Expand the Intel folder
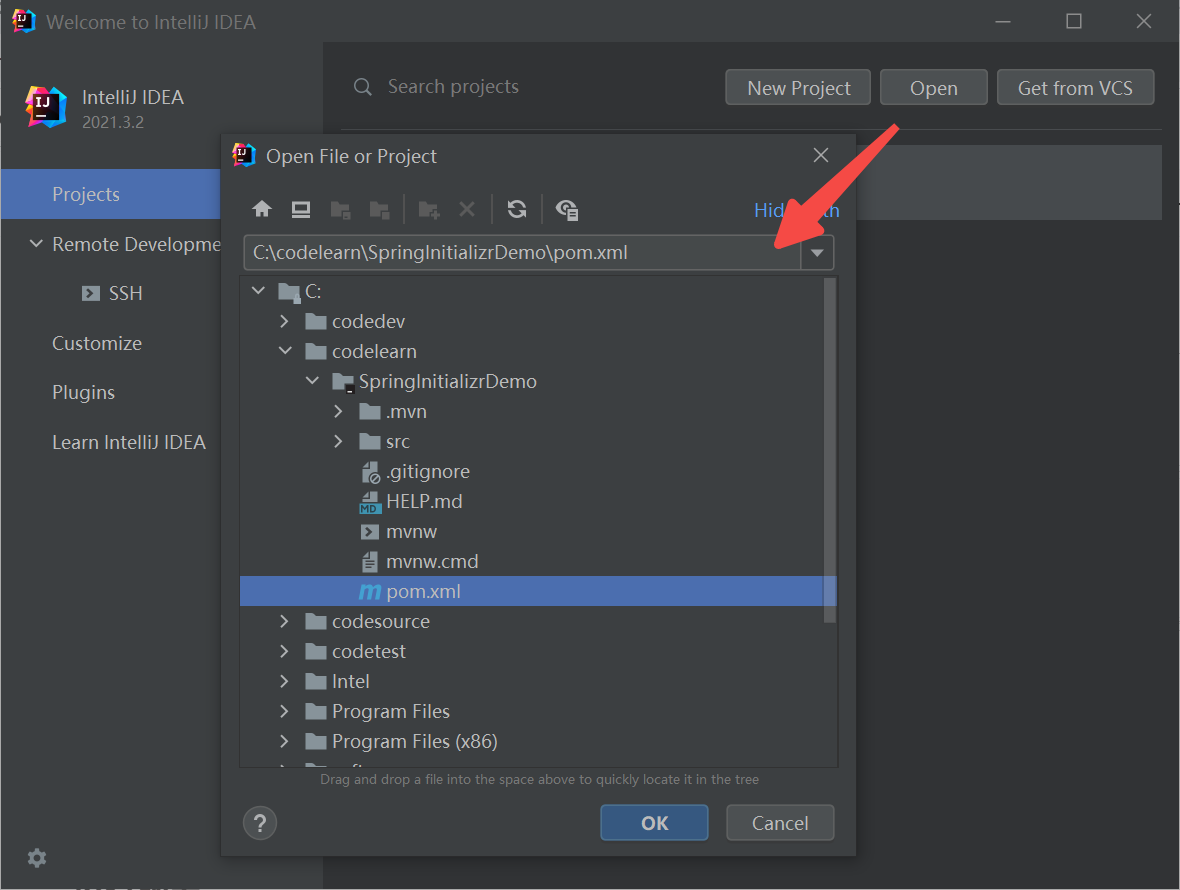 point(284,682)
